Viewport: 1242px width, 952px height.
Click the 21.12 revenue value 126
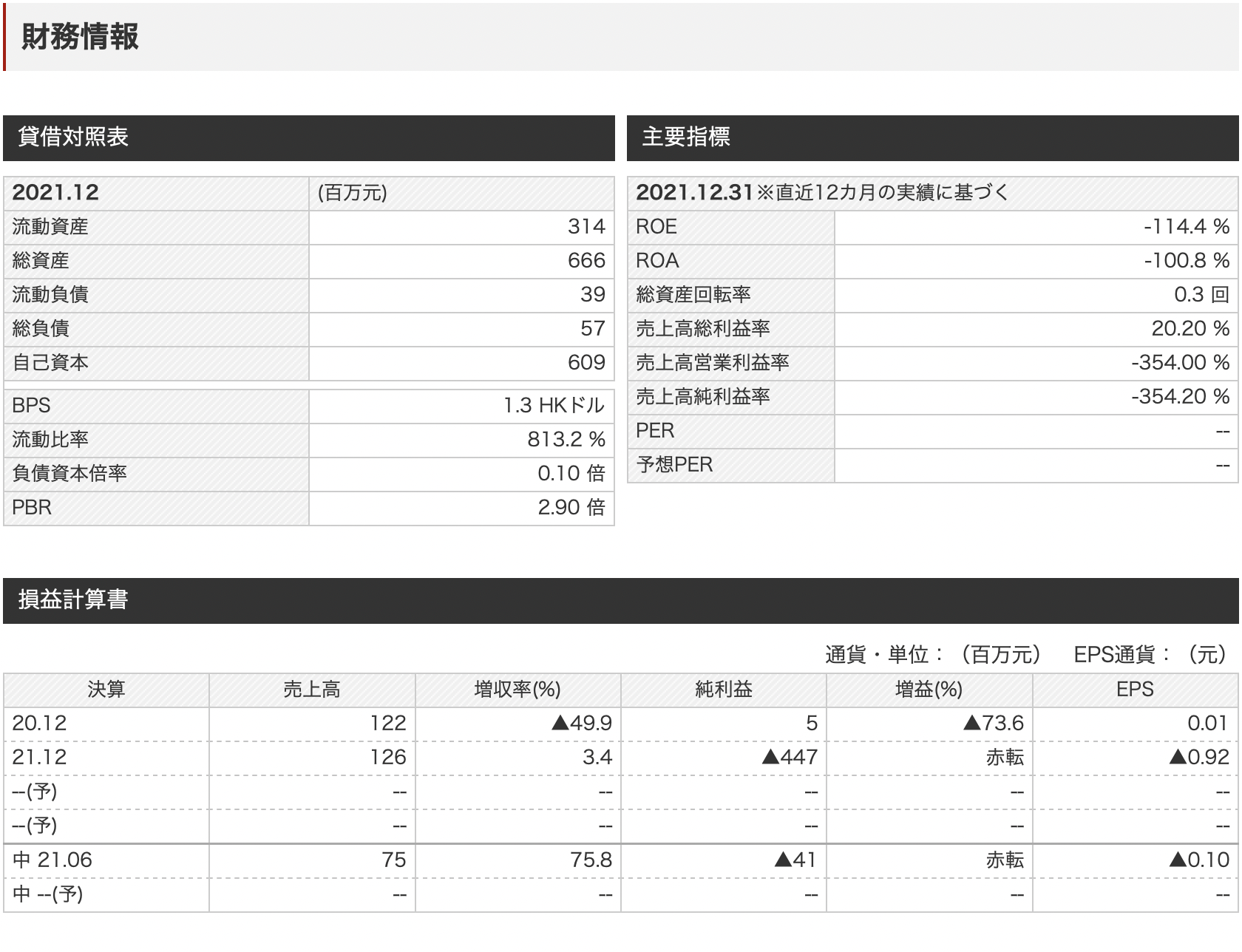388,758
